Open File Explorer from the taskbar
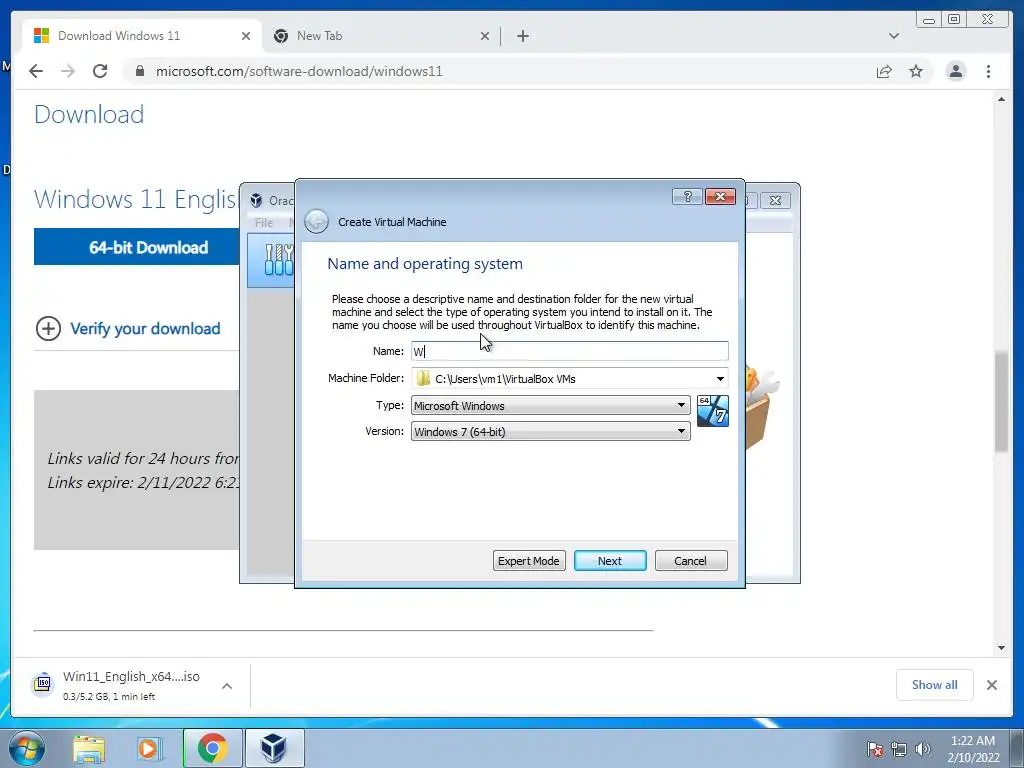The image size is (1024, 768). (89, 749)
